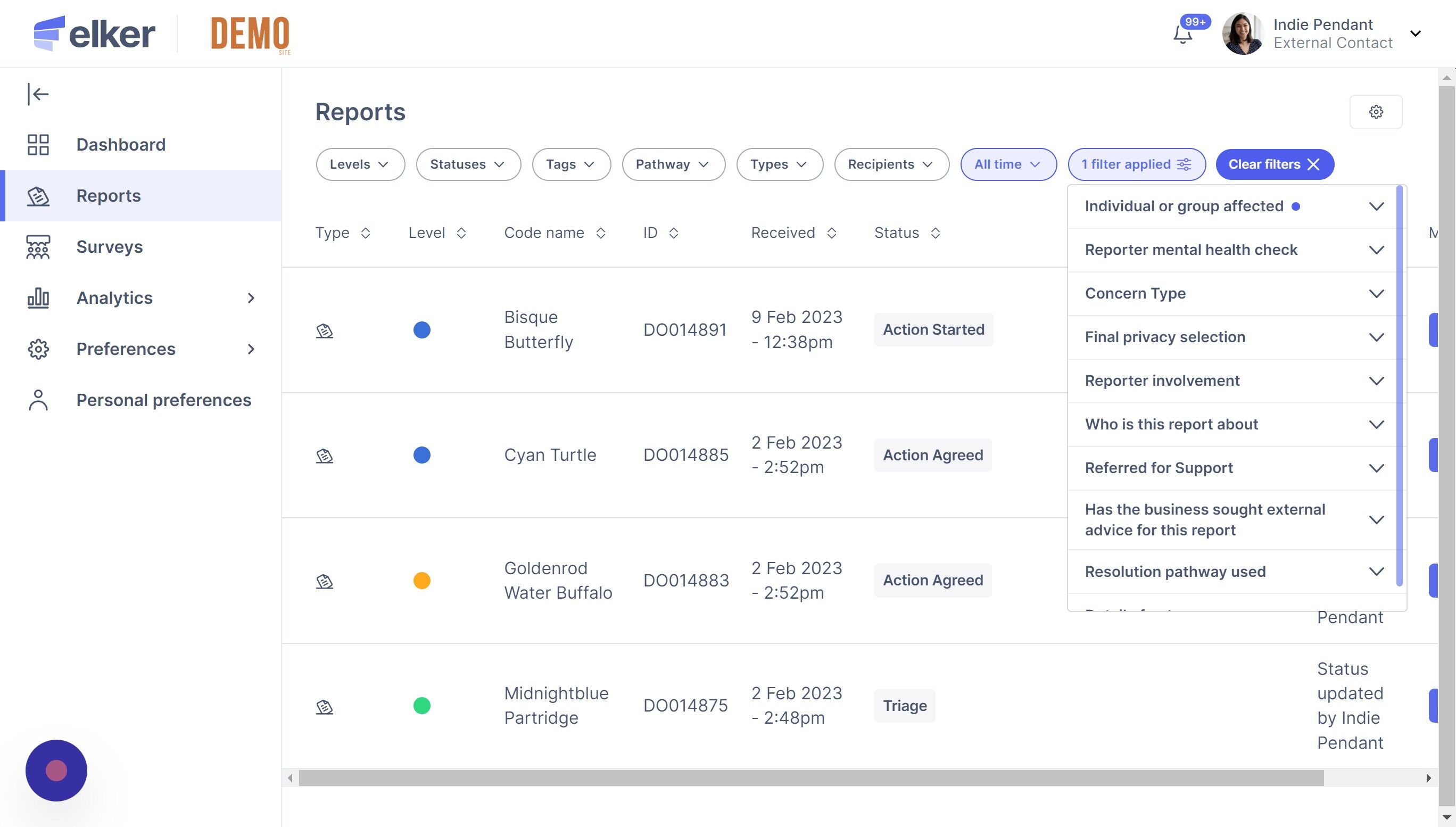
Task: Click the horizontal table scrollbar
Action: tap(811, 778)
